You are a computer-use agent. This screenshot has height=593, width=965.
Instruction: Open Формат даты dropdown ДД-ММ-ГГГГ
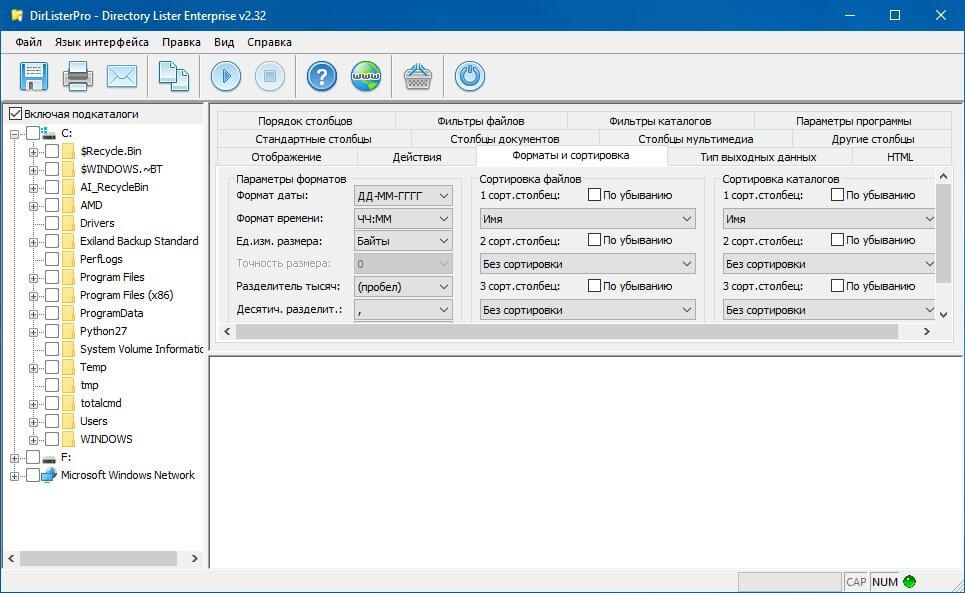coord(403,196)
